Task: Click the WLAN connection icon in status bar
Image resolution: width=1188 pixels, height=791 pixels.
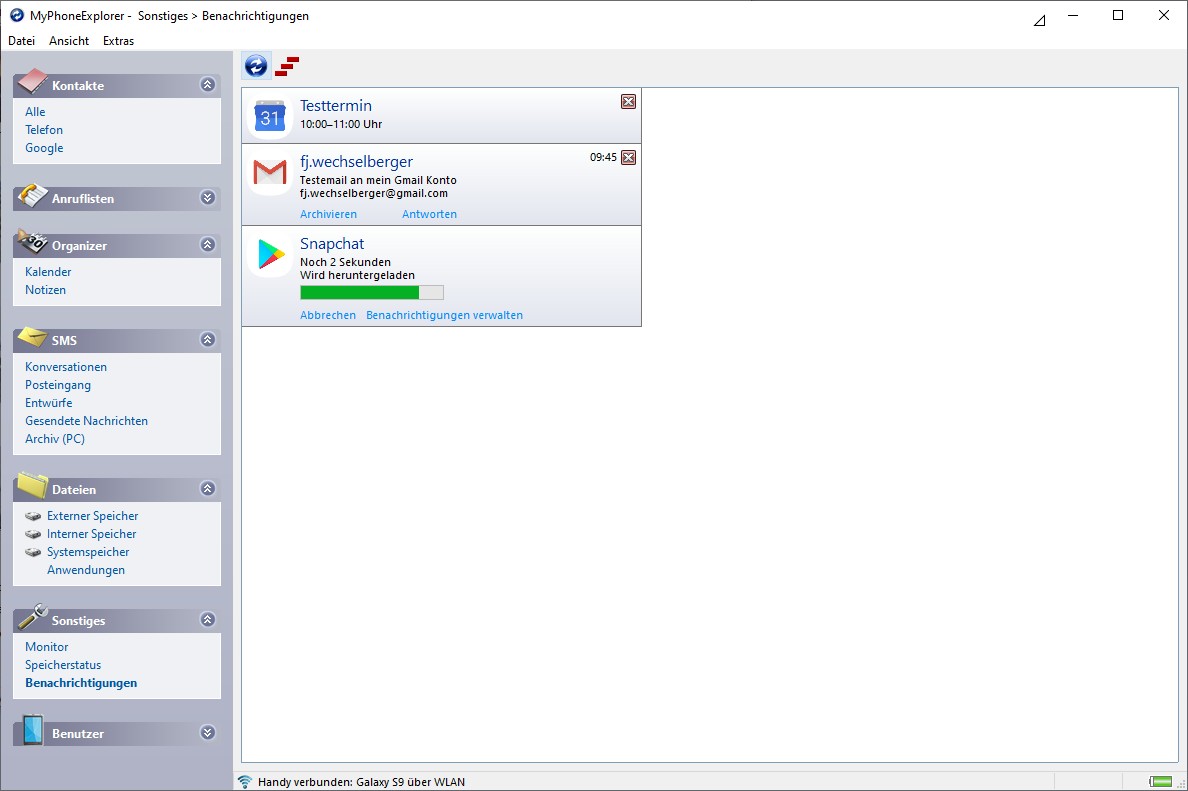Action: (x=245, y=782)
